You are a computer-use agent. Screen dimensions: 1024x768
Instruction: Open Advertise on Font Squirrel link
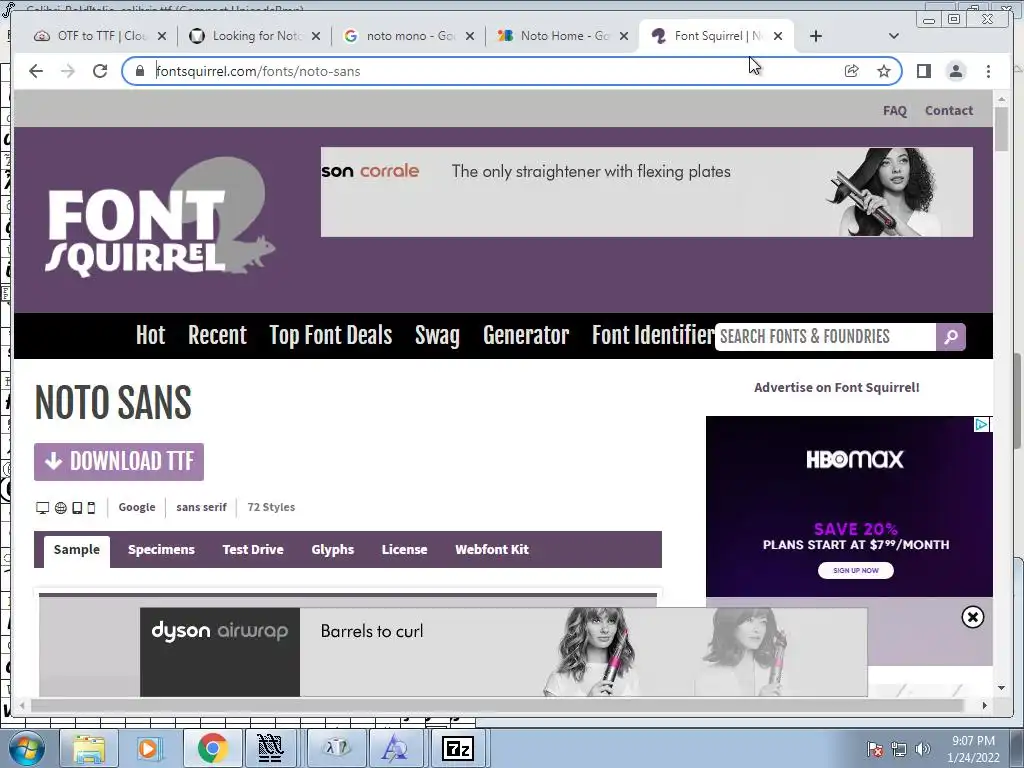(x=837, y=387)
